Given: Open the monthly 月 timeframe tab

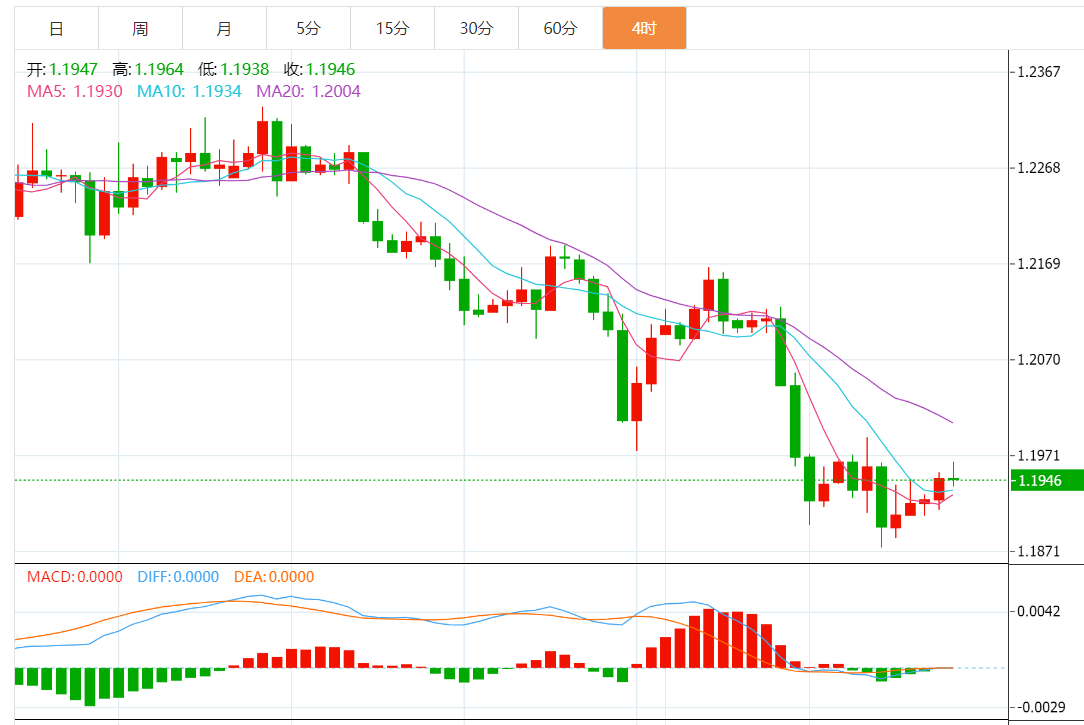Looking at the screenshot, I should tap(224, 28).
